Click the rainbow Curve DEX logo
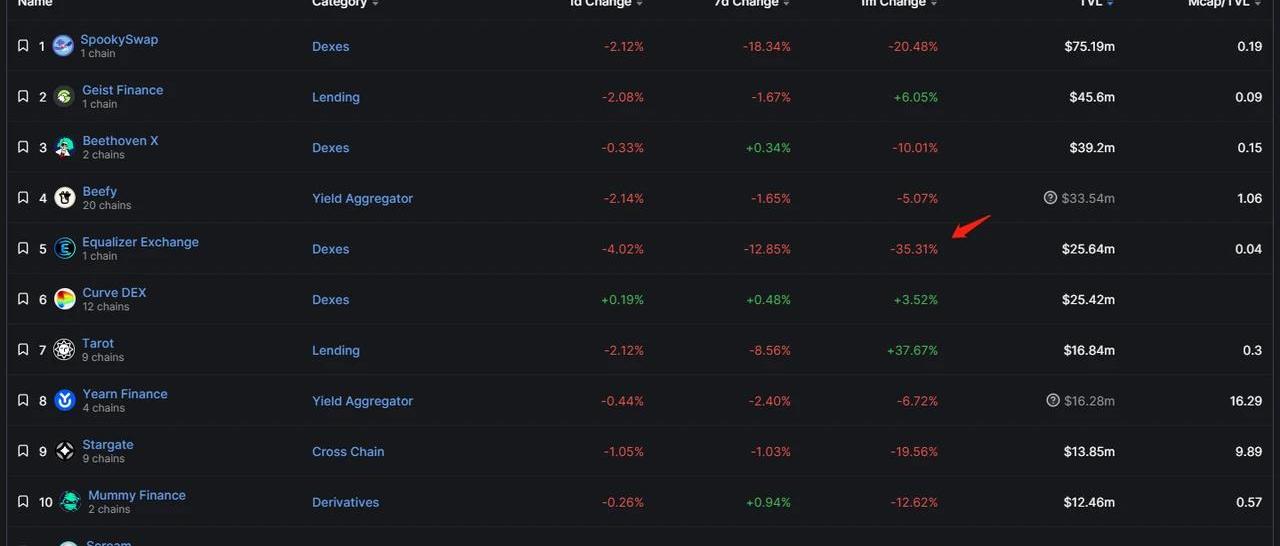 click(64, 299)
